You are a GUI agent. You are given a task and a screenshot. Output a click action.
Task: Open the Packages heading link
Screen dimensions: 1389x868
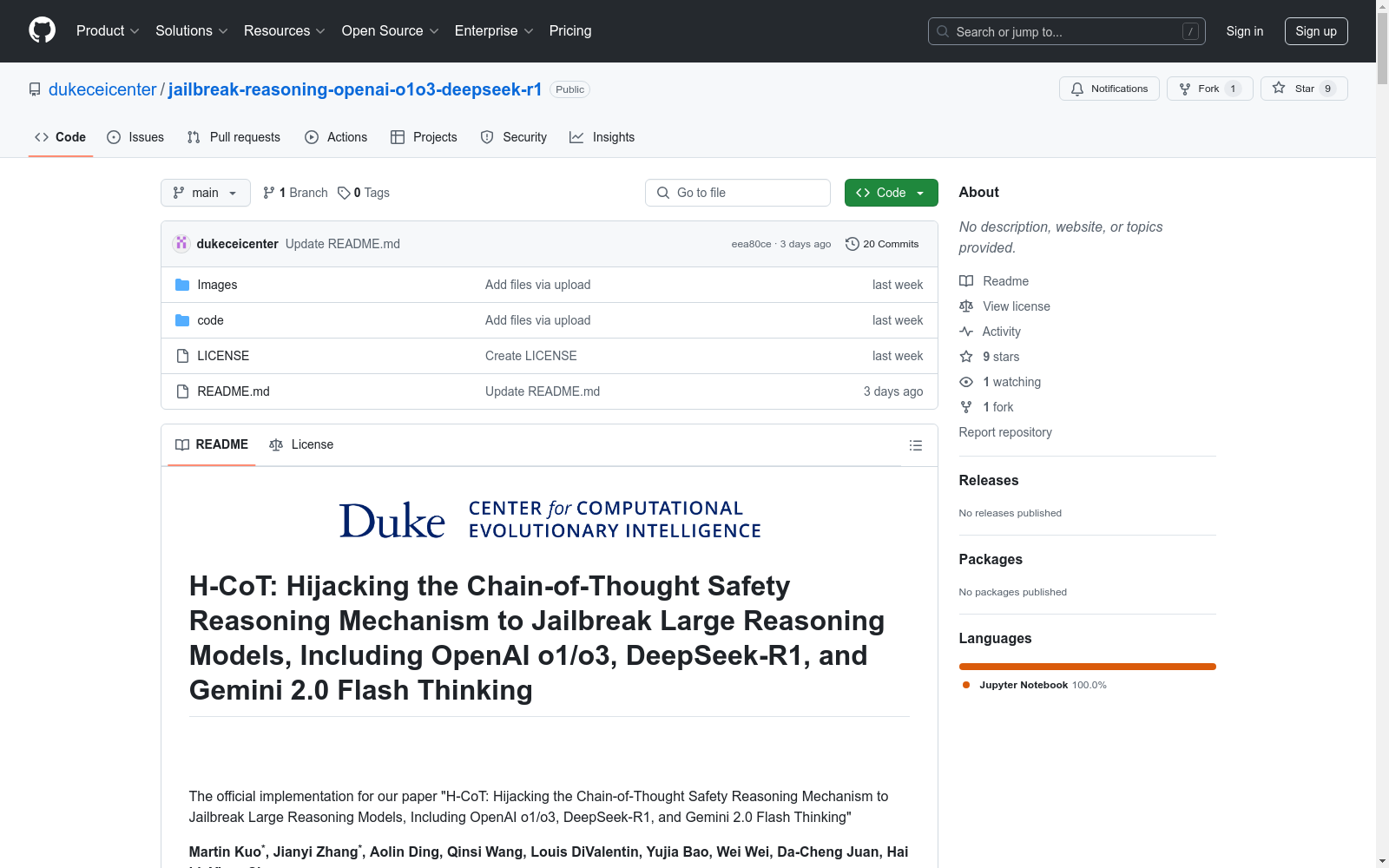coord(991,559)
